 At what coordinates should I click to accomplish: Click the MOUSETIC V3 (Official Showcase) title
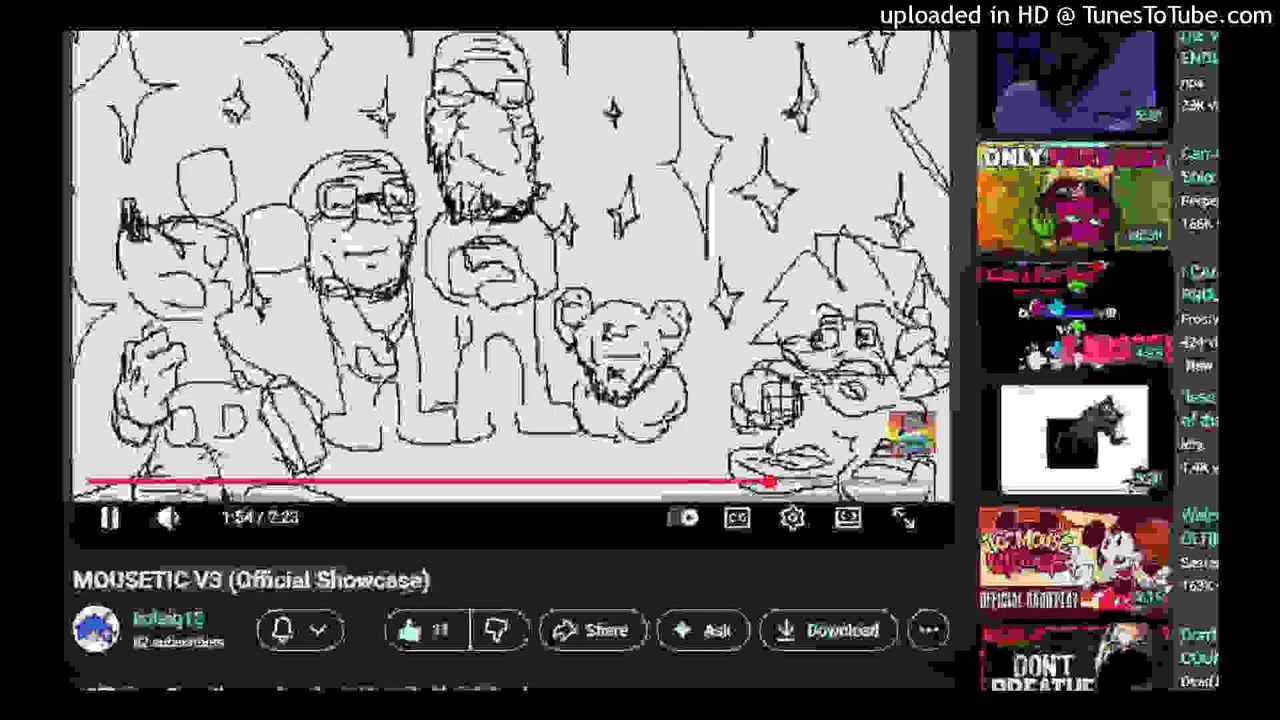click(x=251, y=580)
